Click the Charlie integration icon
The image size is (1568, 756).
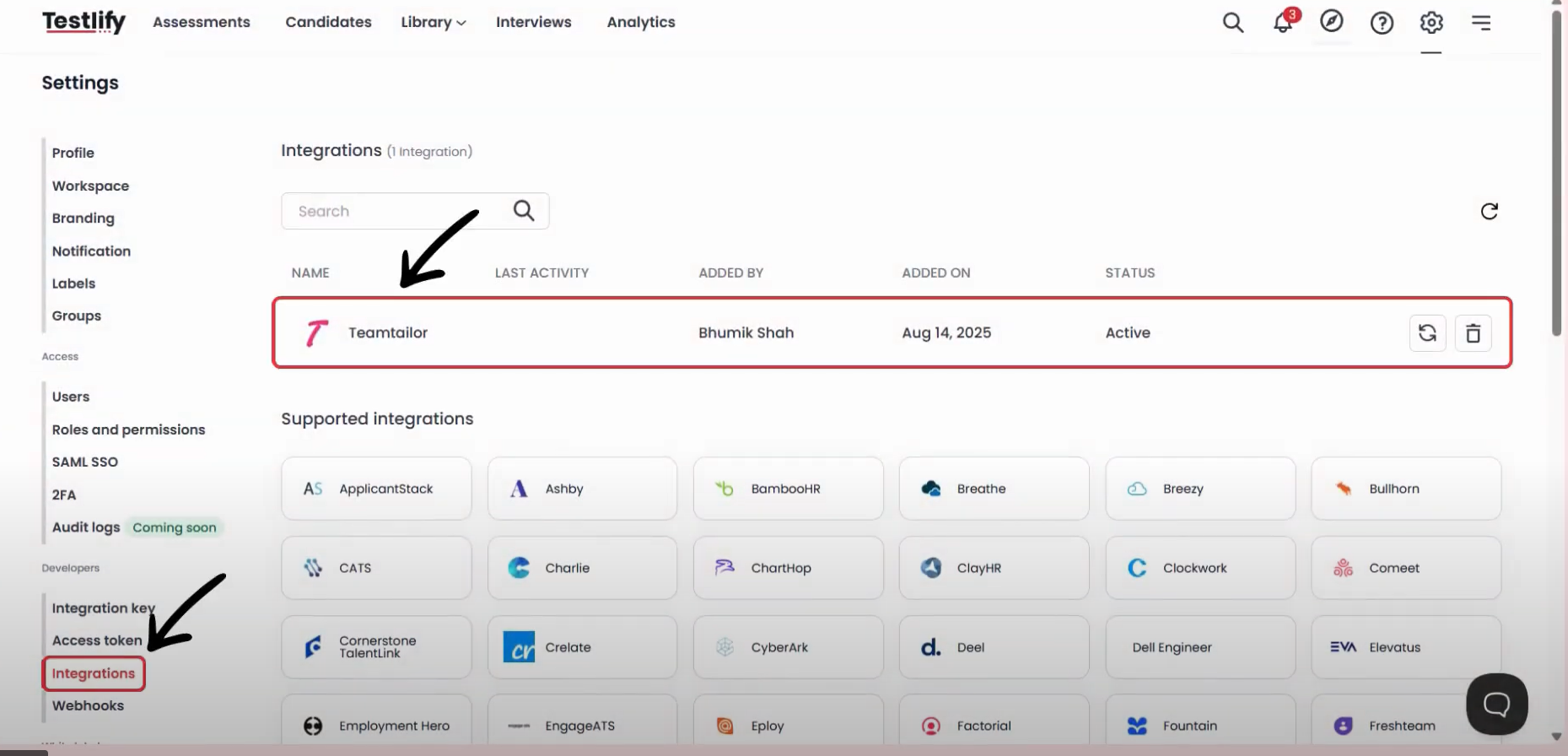click(519, 568)
